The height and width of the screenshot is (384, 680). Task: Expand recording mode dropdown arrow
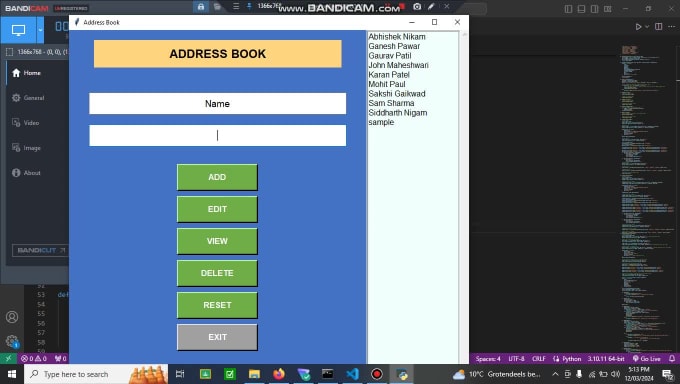click(40, 30)
